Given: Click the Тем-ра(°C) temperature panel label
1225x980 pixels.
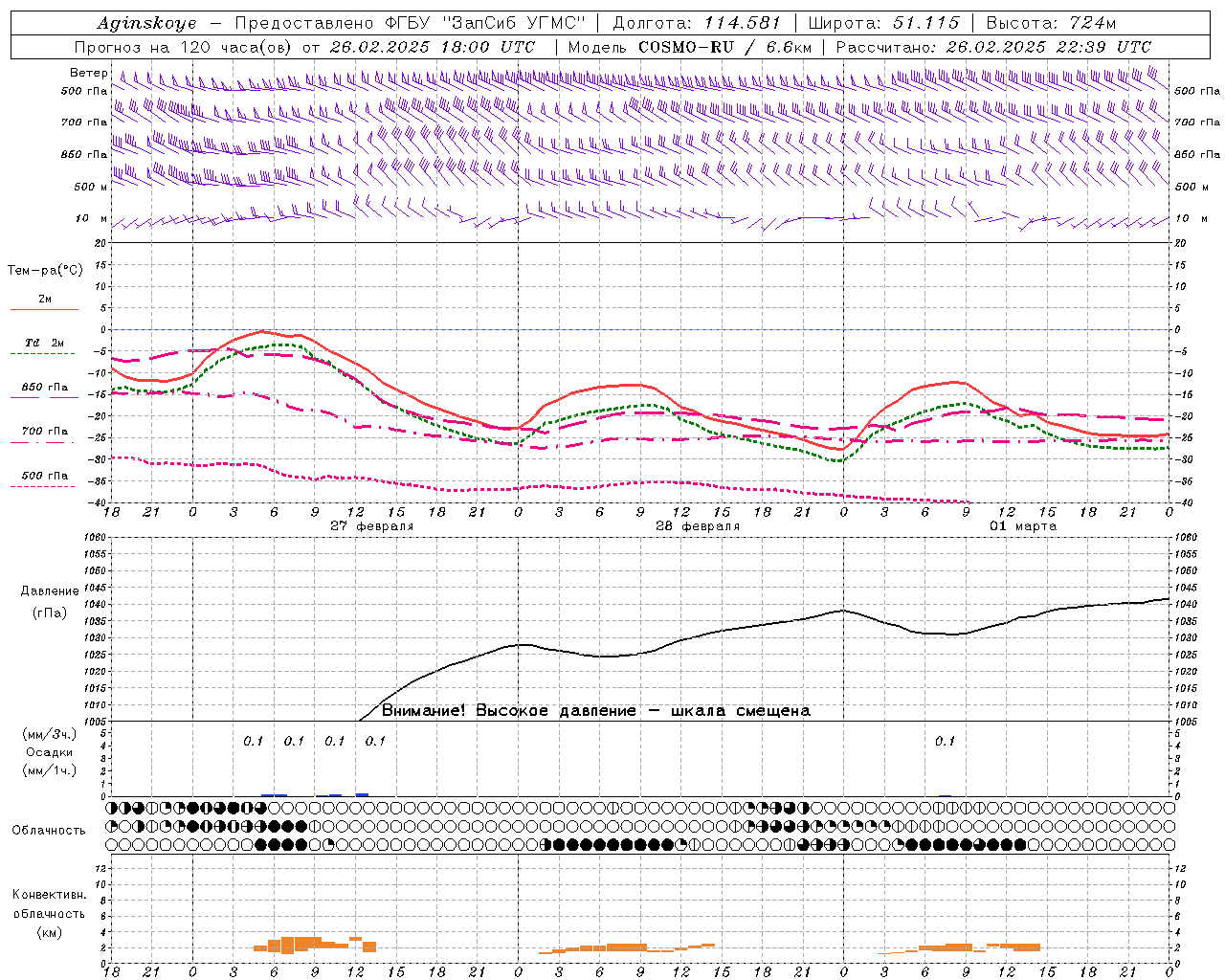Looking at the screenshot, I should (45, 271).
